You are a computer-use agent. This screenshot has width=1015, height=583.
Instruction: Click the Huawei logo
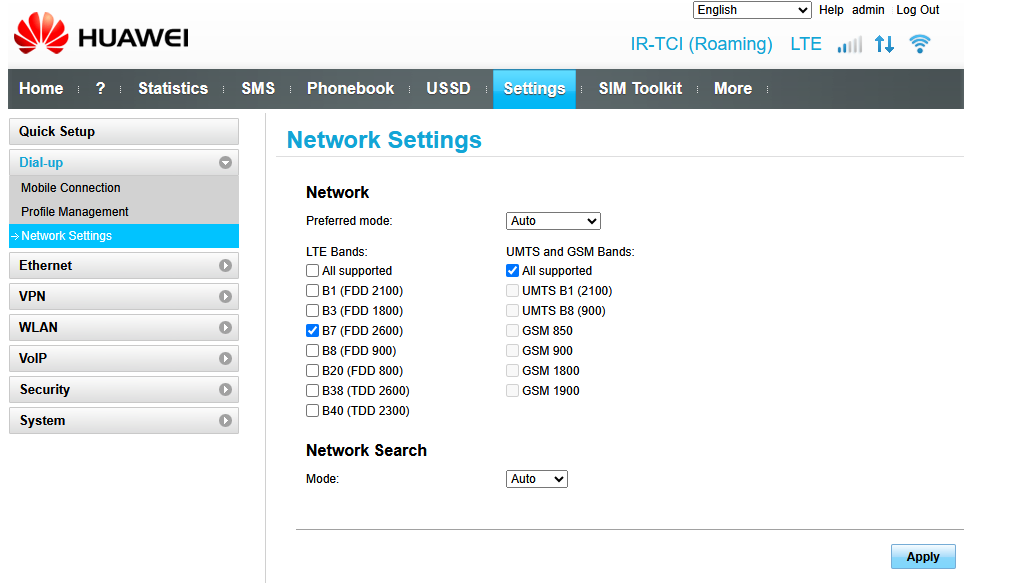pyautogui.click(x=100, y=35)
